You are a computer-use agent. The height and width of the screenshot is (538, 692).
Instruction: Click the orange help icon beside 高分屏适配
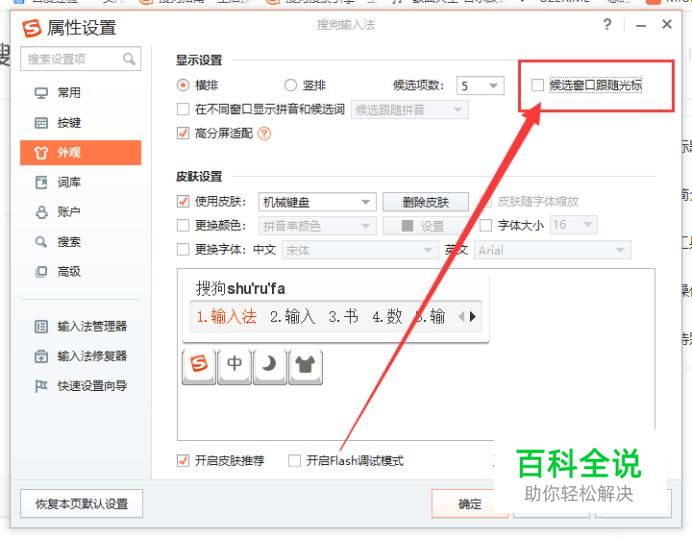tap(264, 133)
